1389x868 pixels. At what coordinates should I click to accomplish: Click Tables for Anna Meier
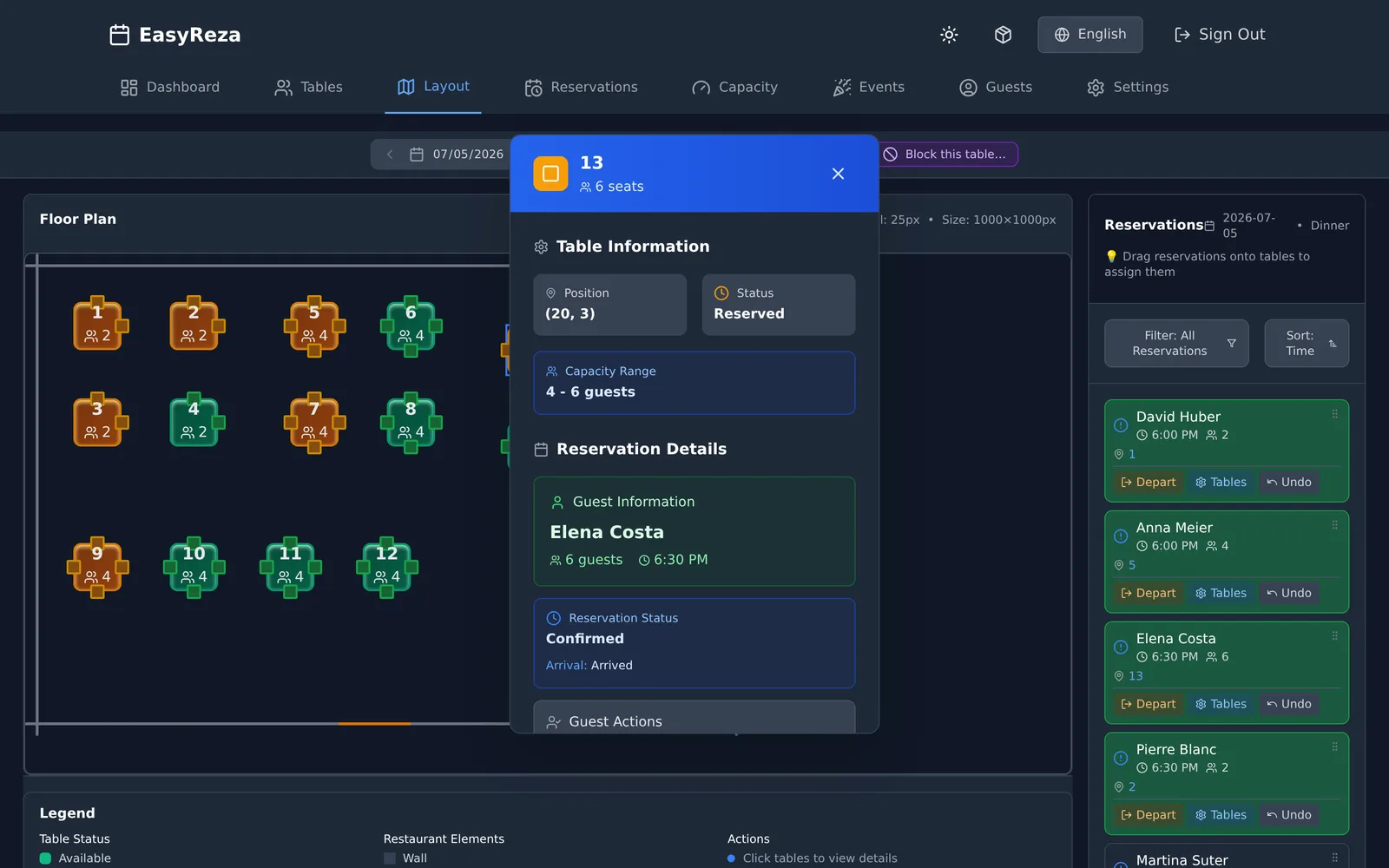pos(1221,594)
